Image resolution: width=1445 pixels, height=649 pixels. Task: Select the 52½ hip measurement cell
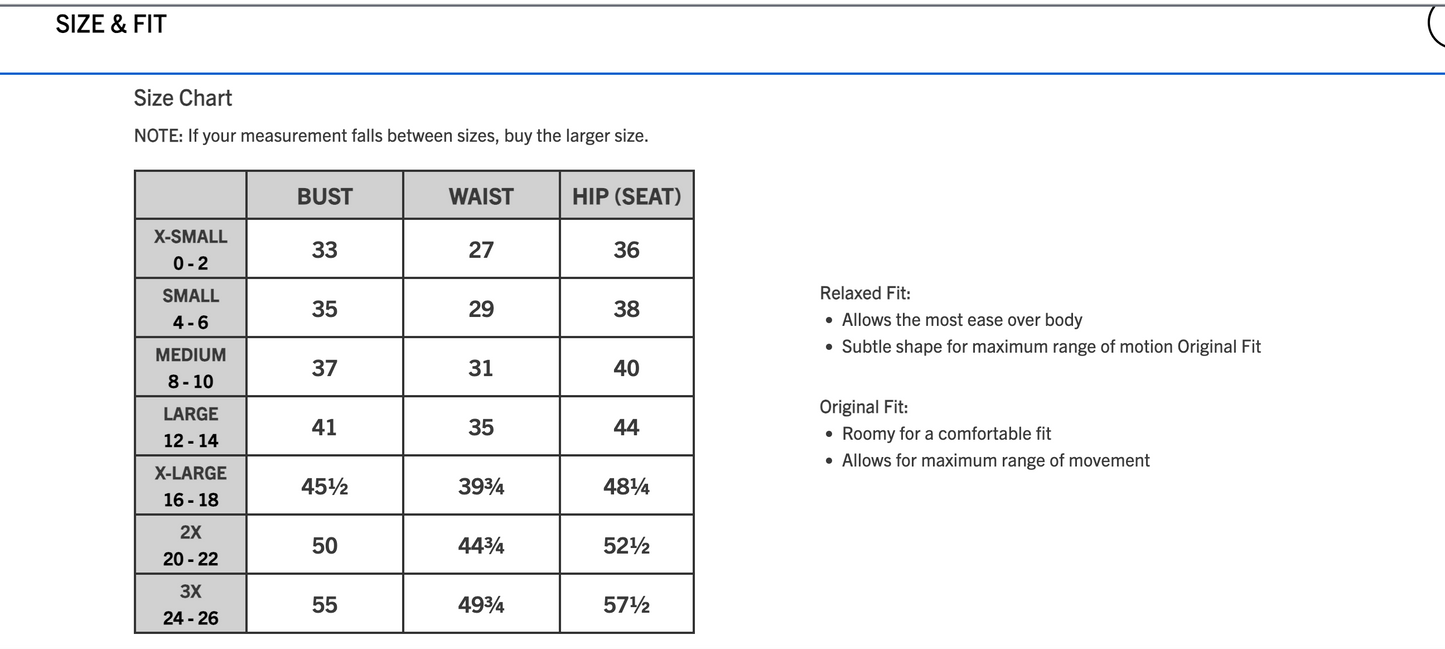(626, 546)
